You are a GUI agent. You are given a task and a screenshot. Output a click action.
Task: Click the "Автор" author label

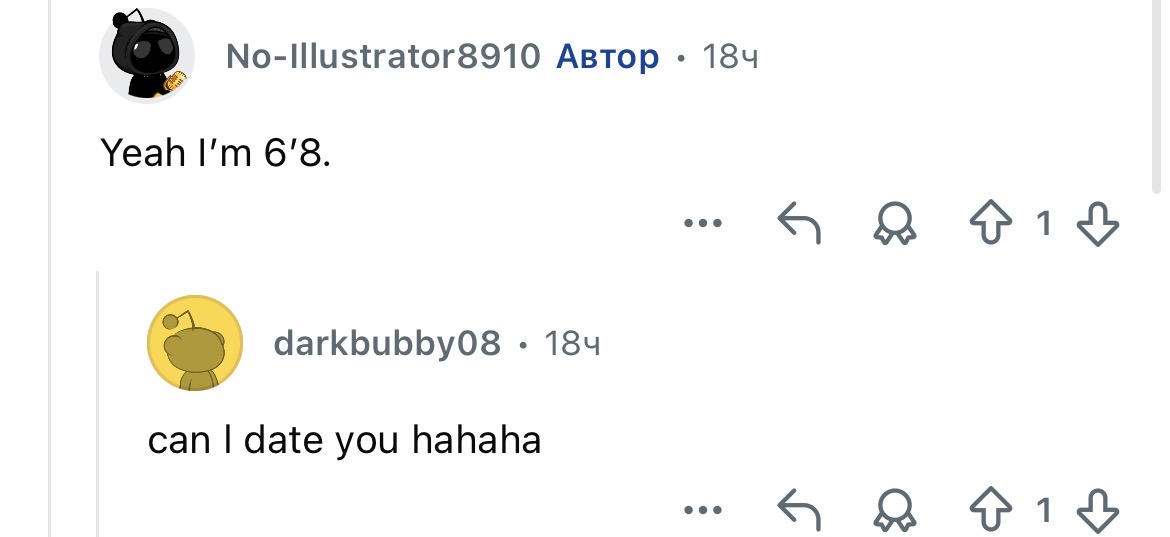tap(607, 57)
